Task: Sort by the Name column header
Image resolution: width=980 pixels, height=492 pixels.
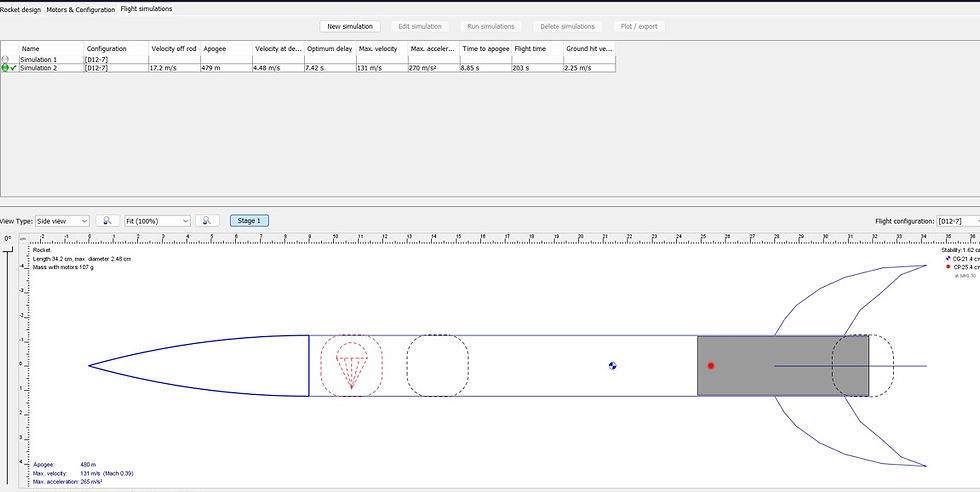Action: click(x=51, y=48)
